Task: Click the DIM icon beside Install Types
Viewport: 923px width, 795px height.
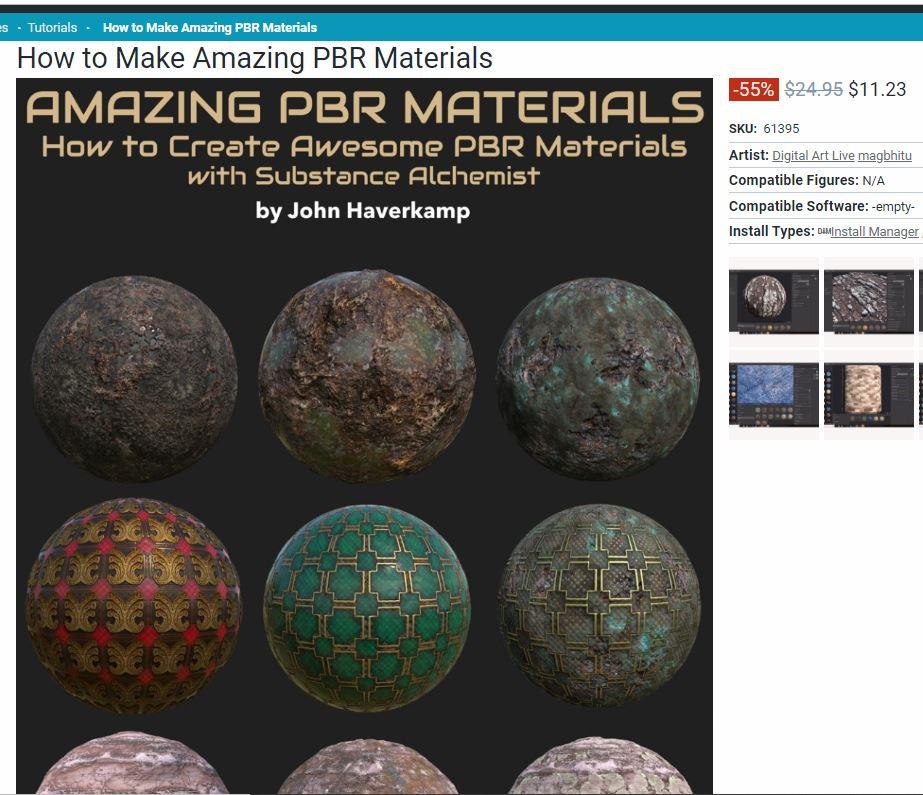Action: click(x=824, y=231)
